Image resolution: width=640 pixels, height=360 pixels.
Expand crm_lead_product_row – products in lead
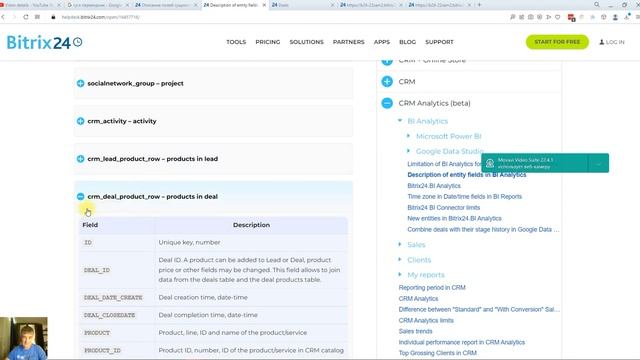pos(80,159)
